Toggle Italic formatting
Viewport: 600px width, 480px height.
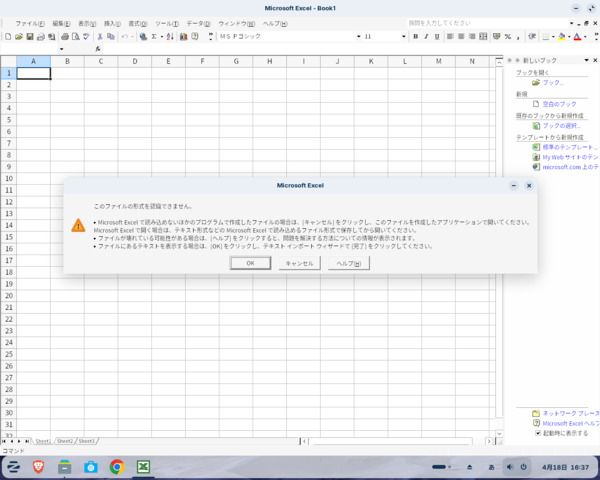pos(426,36)
